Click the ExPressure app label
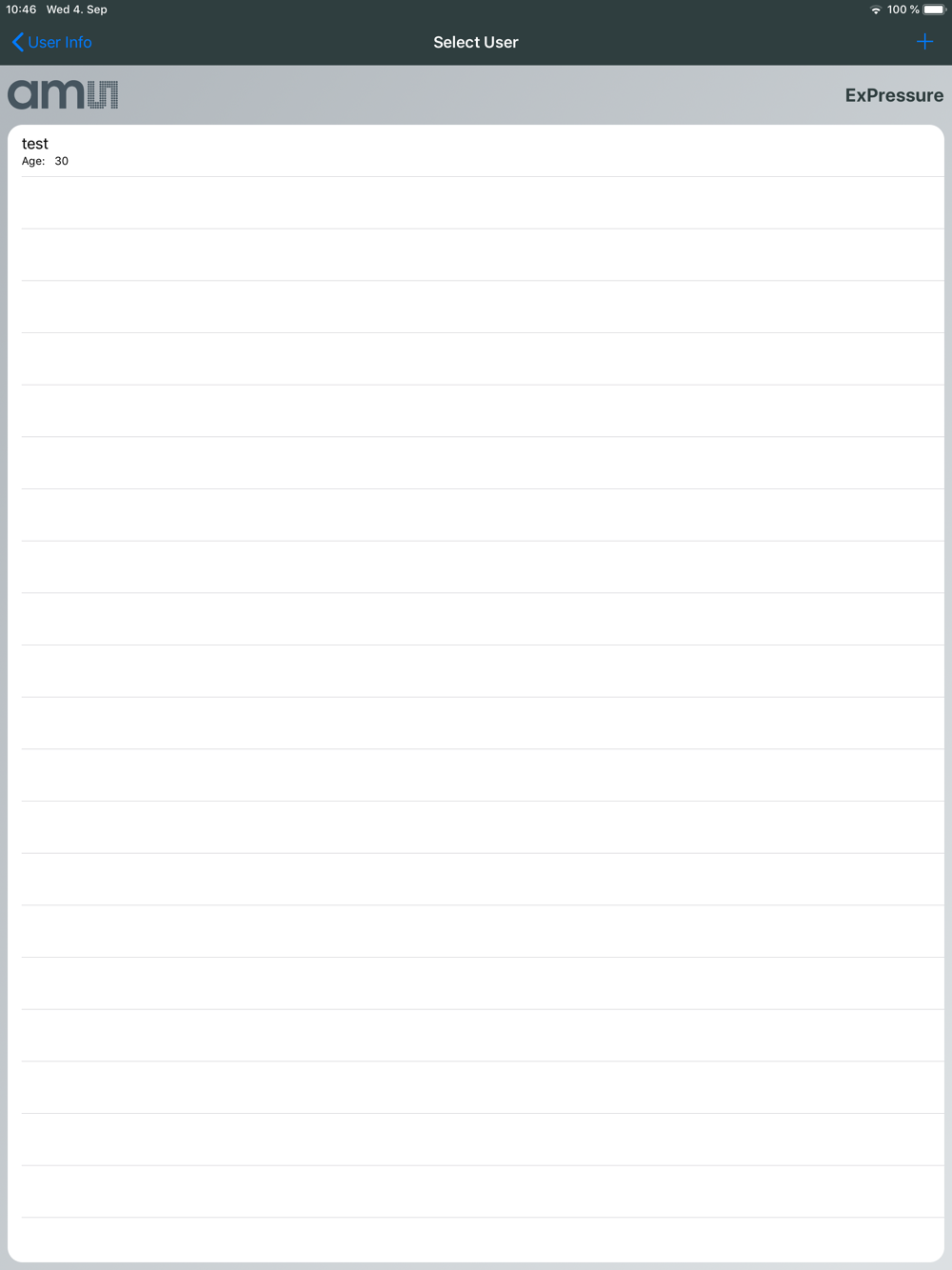Image resolution: width=952 pixels, height=1270 pixels. [x=894, y=95]
